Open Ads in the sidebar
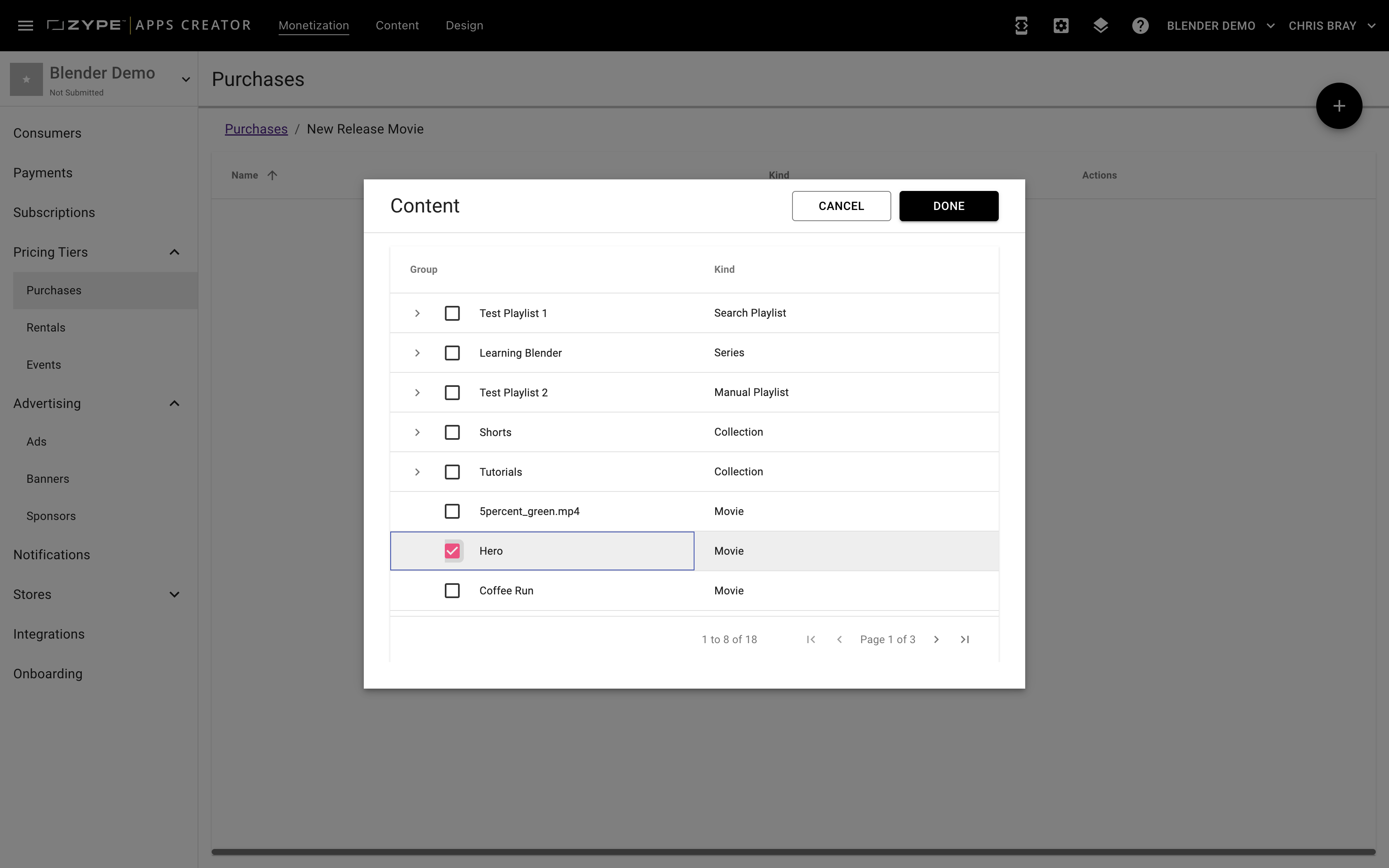 [36, 441]
